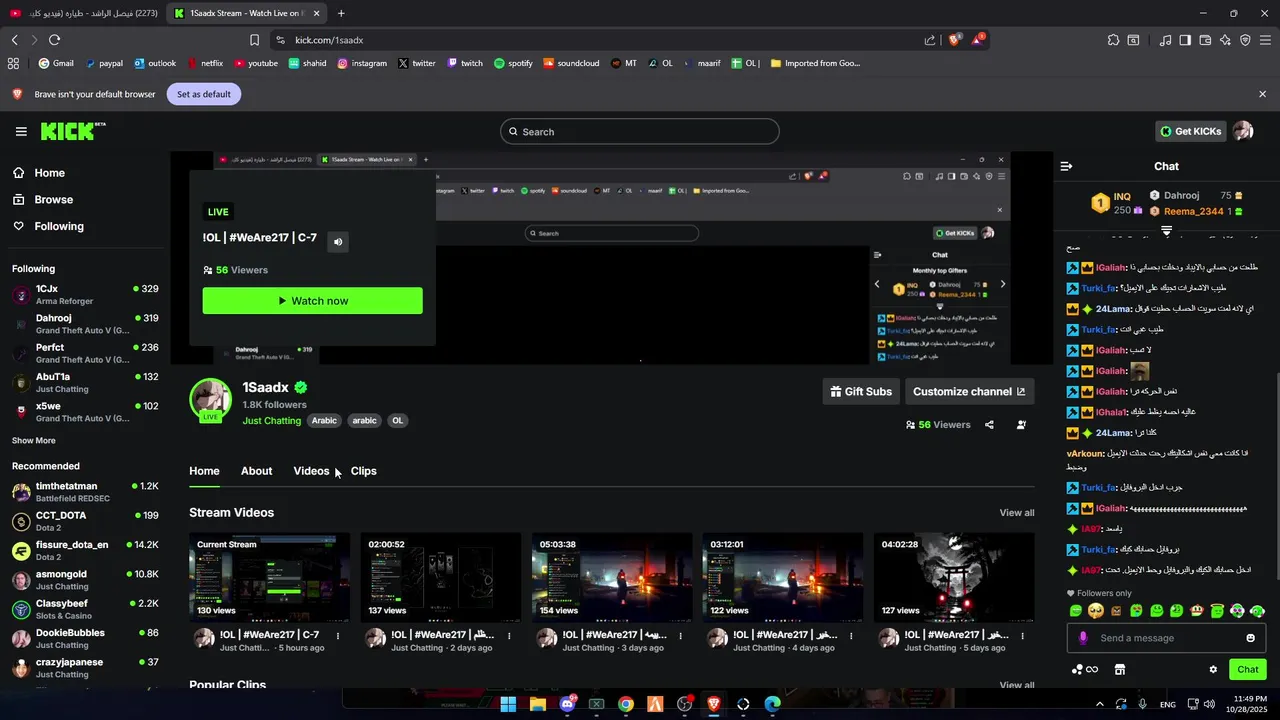The width and height of the screenshot is (1280, 720).
Task: Switch to the About tab
Action: tap(256, 471)
